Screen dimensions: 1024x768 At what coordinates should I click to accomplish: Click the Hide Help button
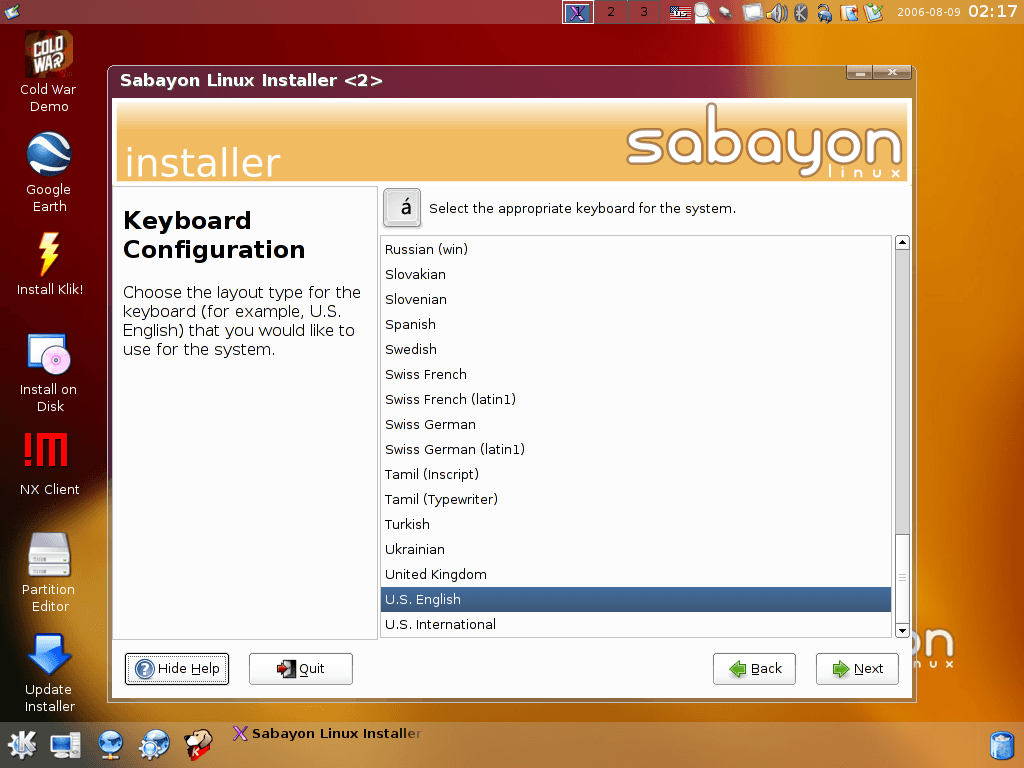[x=177, y=669]
